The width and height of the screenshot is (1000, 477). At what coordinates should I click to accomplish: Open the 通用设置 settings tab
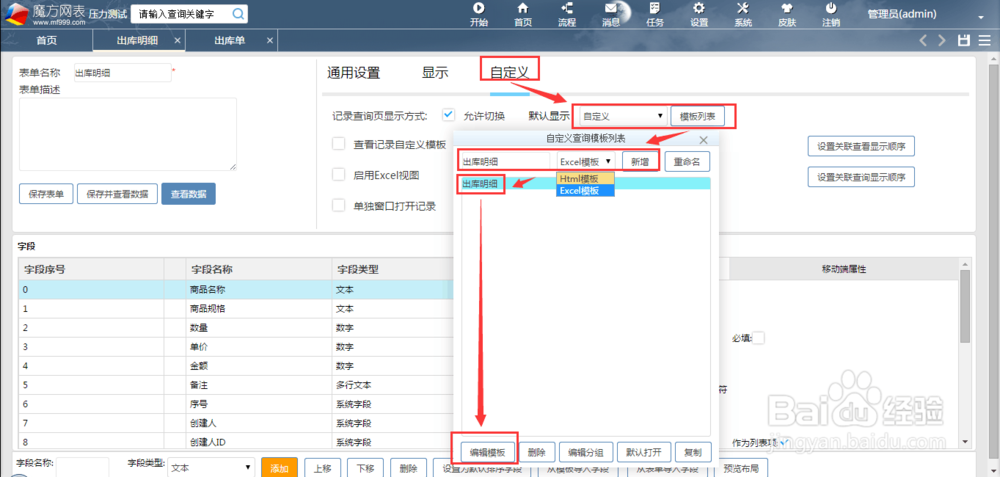(353, 73)
